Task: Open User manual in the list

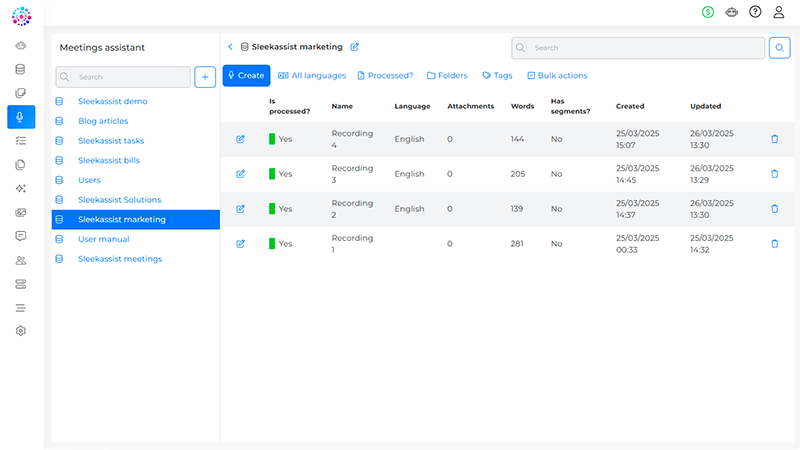Action: click(104, 239)
